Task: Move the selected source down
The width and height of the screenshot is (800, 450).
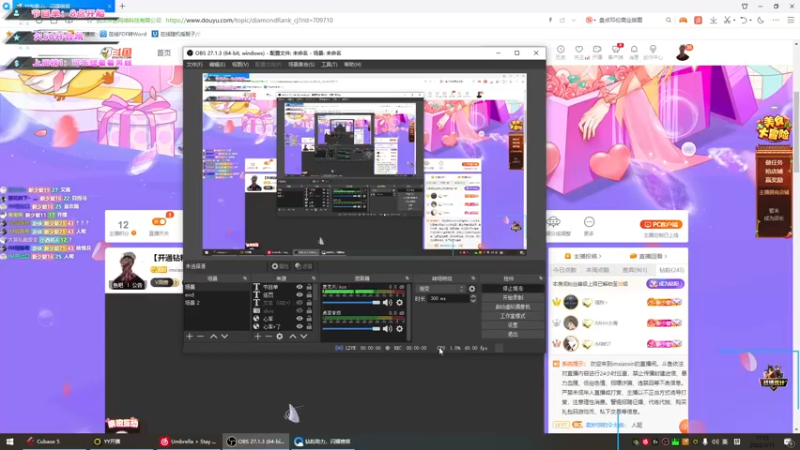Action: tap(304, 336)
